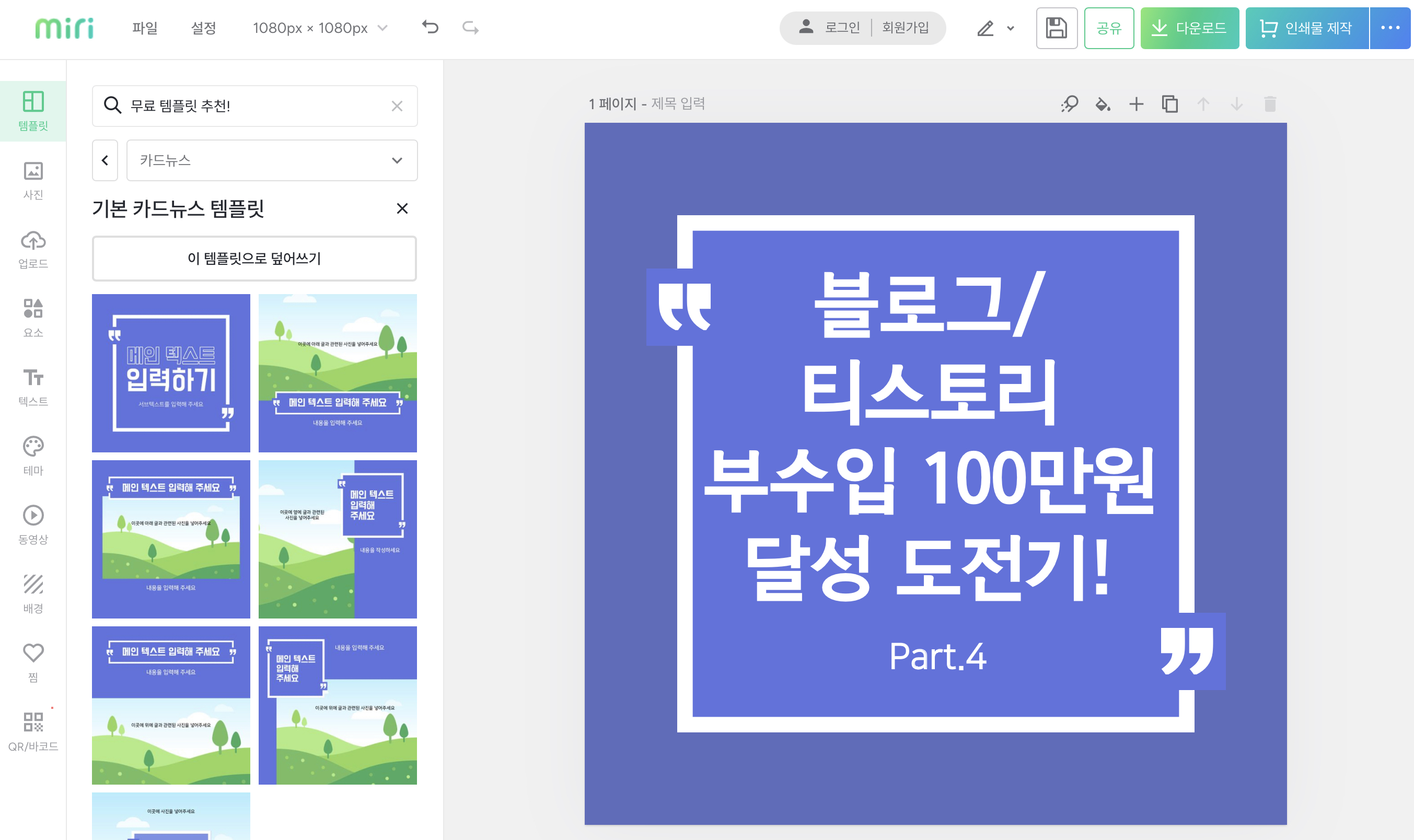Click the 로그인 login link
This screenshot has height=840, width=1414.
pos(842,27)
